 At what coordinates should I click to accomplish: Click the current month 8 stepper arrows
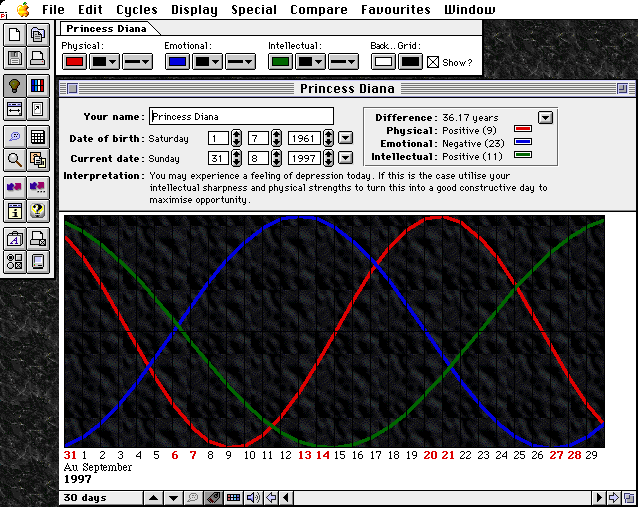tap(276, 158)
